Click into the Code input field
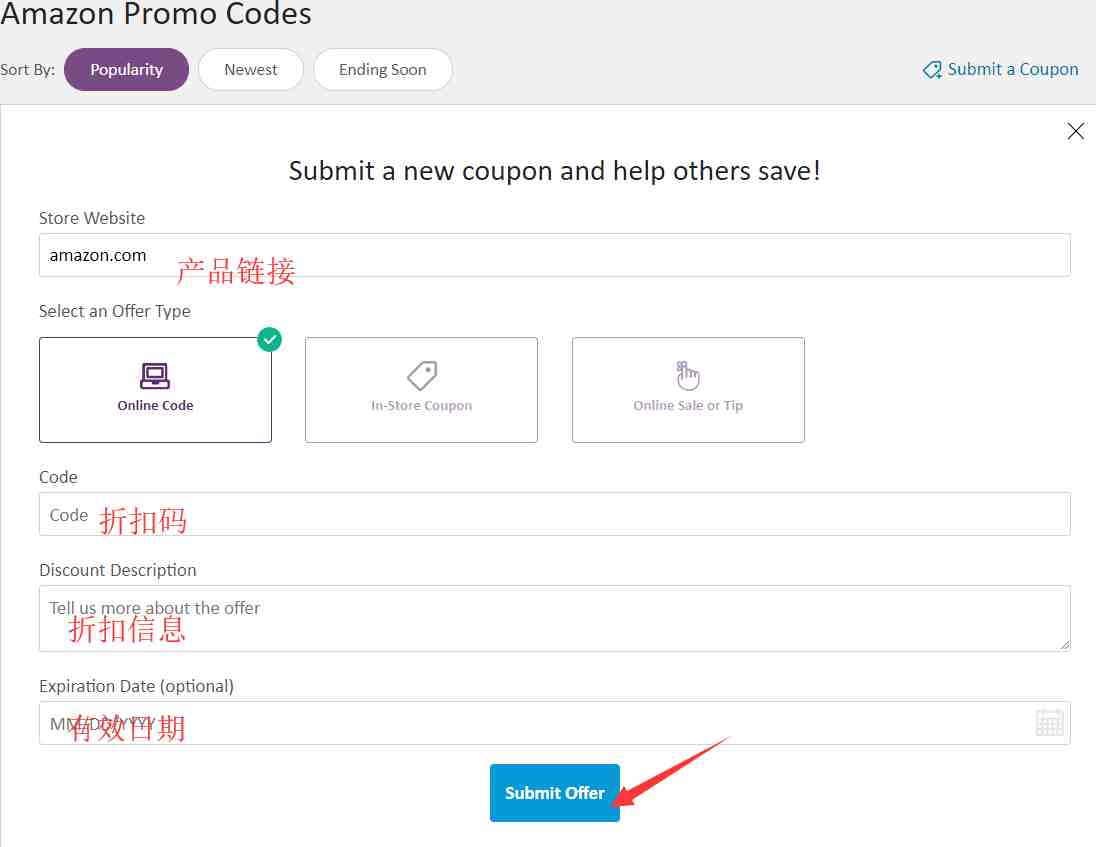 555,514
